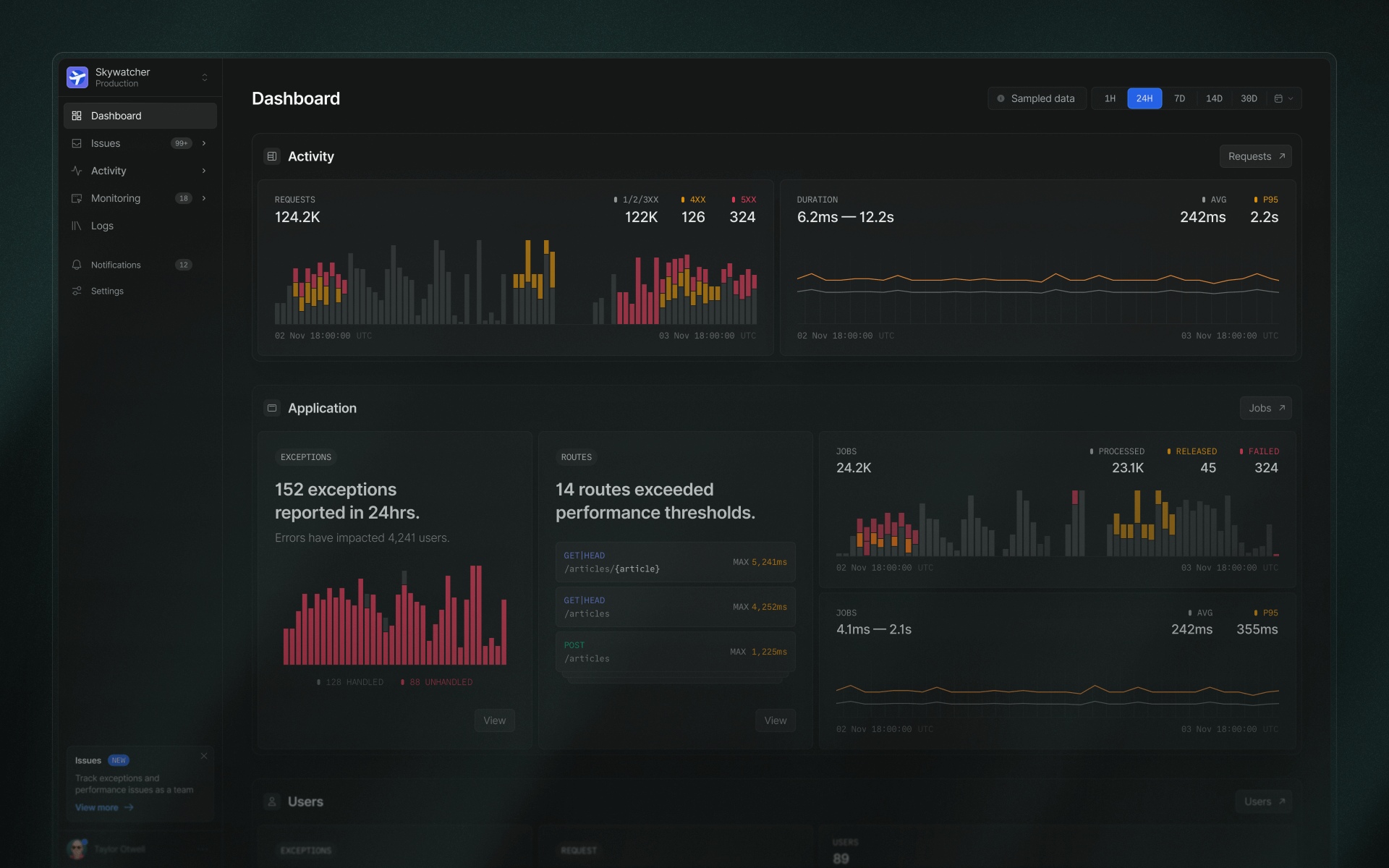Open the Notifications bell

[x=77, y=265]
